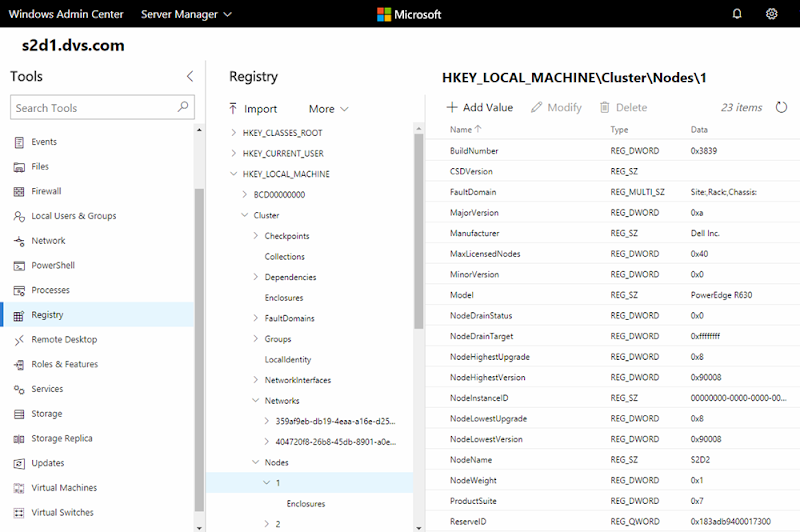Expand the NetworkInterfaces key
Image resolution: width=800 pixels, height=532 pixels.
tap(256, 379)
